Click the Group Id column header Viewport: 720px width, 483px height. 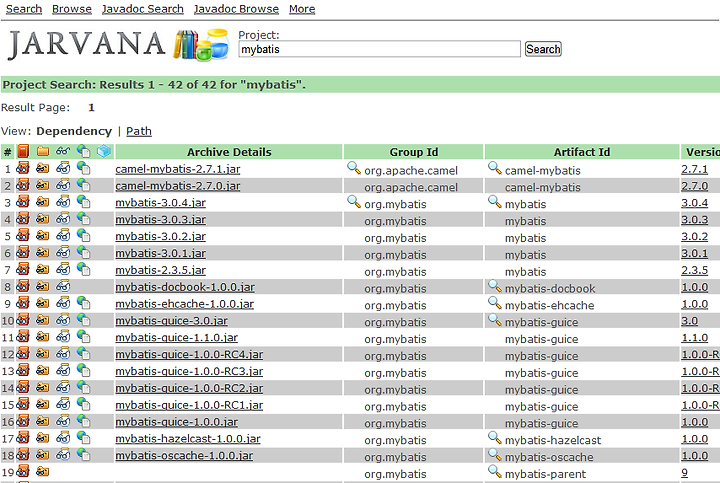(414, 152)
